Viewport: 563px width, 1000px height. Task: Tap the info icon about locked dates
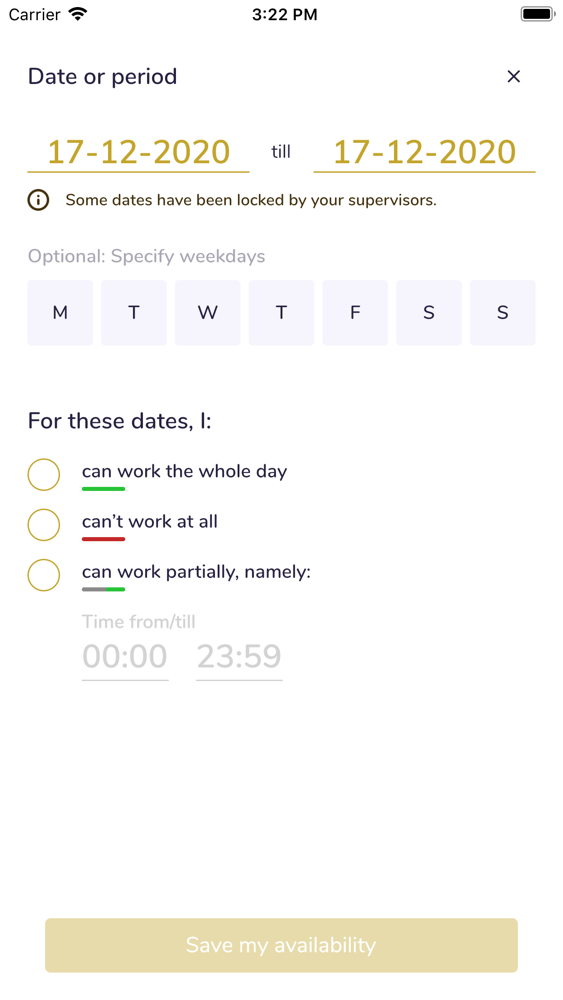(x=38, y=200)
